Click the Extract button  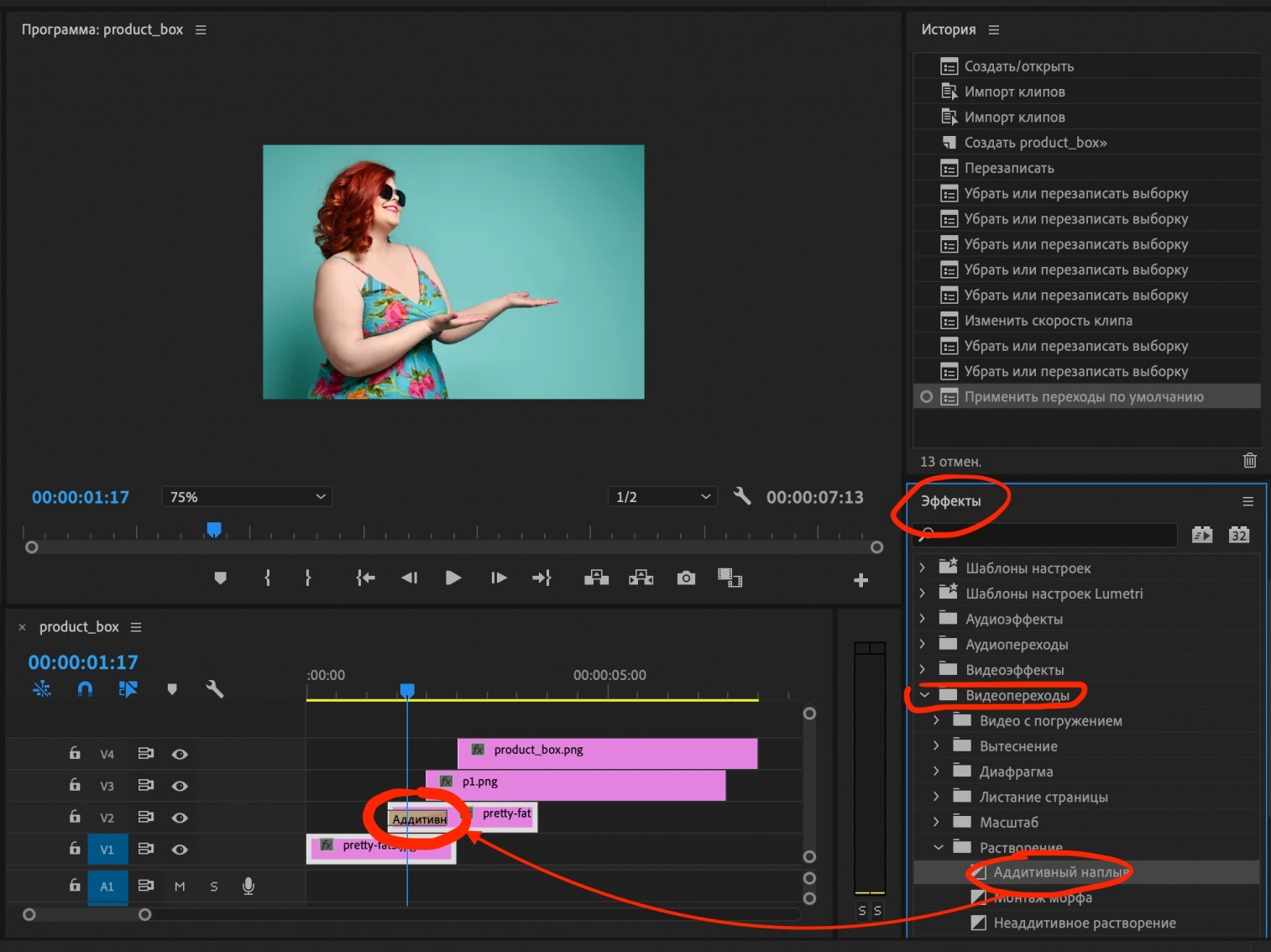pos(641,578)
